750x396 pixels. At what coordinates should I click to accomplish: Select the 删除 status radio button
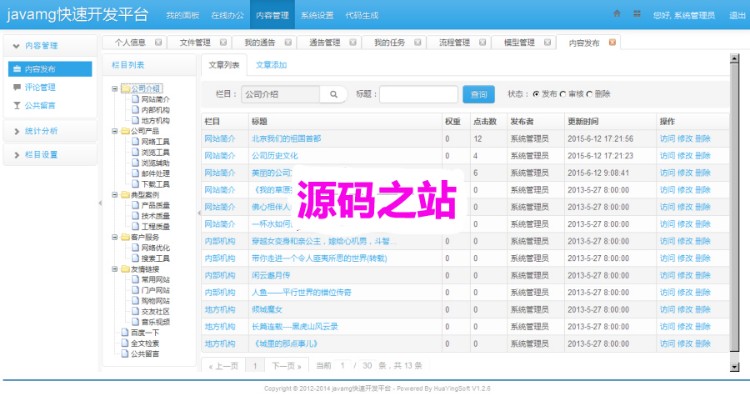click(589, 94)
